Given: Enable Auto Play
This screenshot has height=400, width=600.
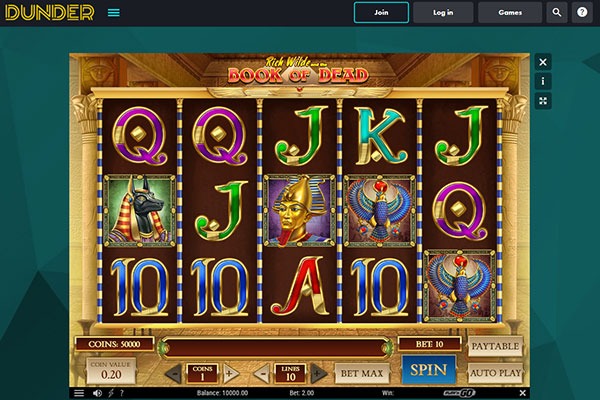Looking at the screenshot, I should point(495,373).
